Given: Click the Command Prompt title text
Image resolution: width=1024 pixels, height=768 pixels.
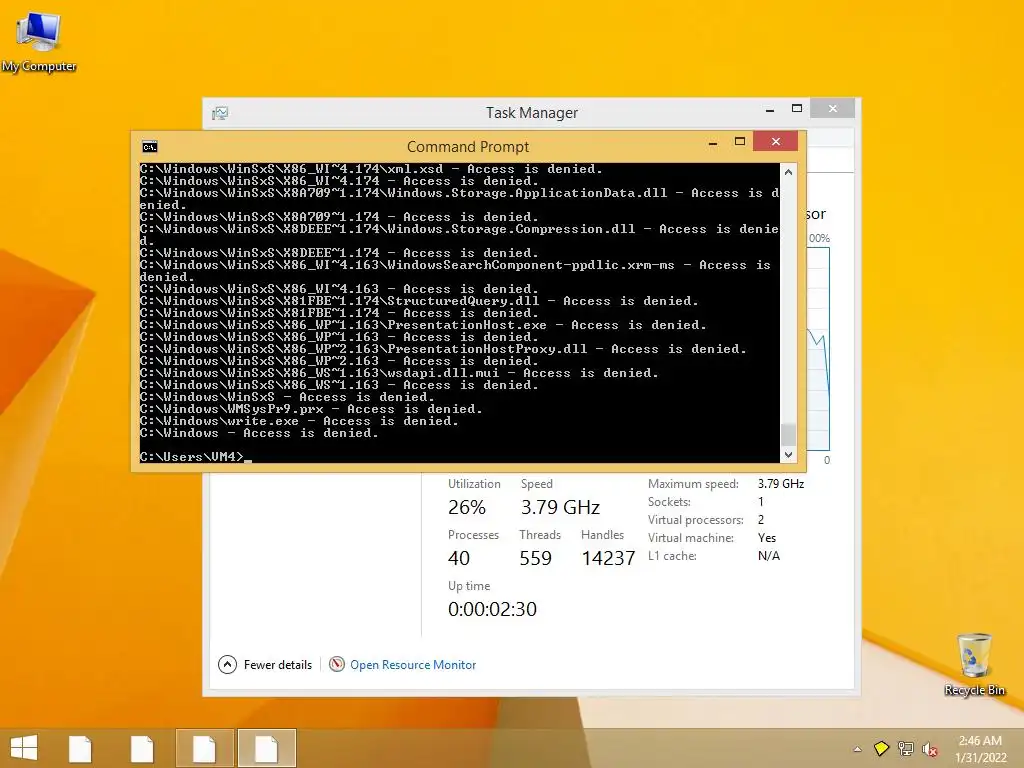Looking at the screenshot, I should [468, 147].
